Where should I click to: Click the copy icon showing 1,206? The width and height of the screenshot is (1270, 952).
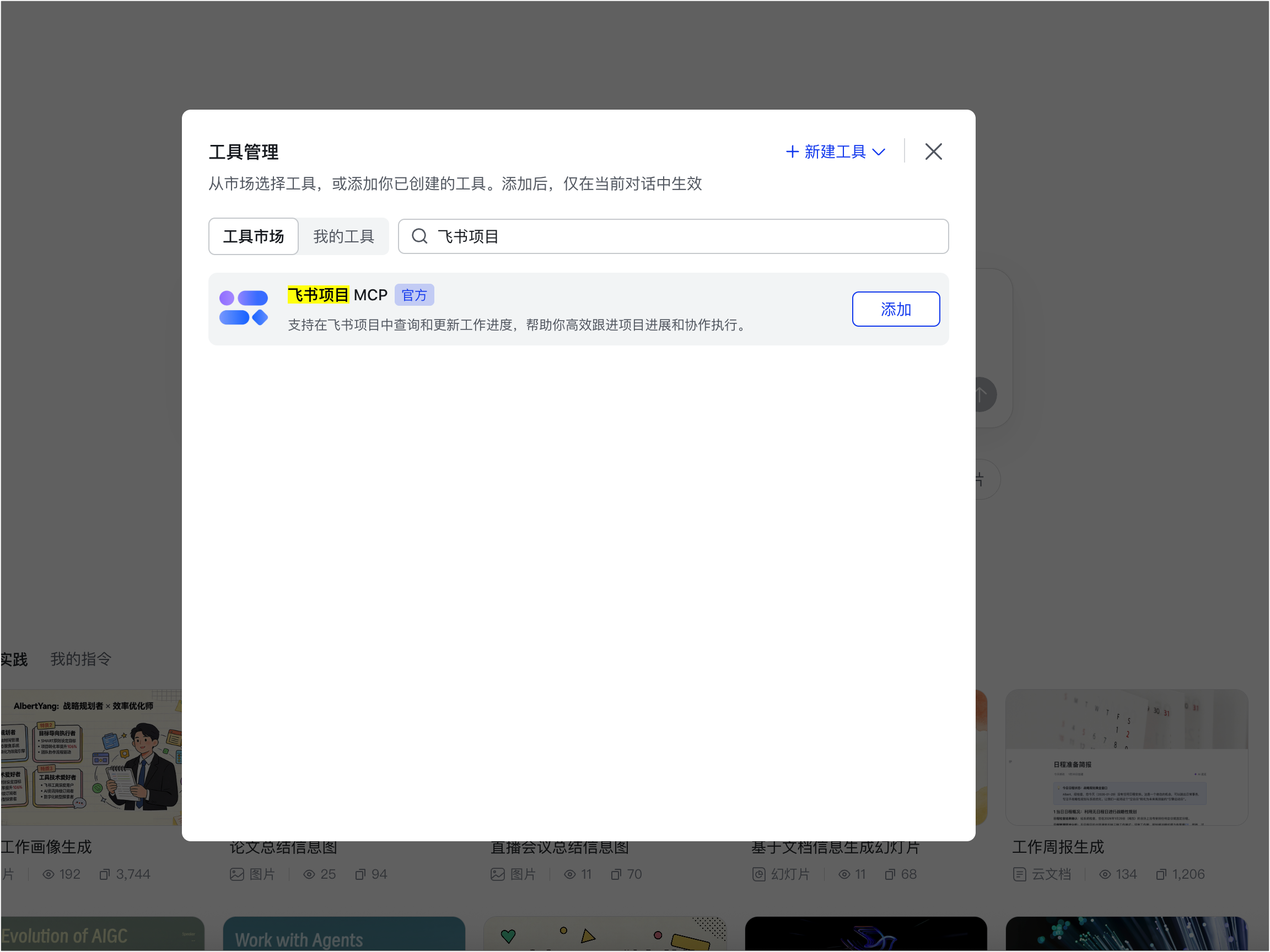click(1161, 874)
